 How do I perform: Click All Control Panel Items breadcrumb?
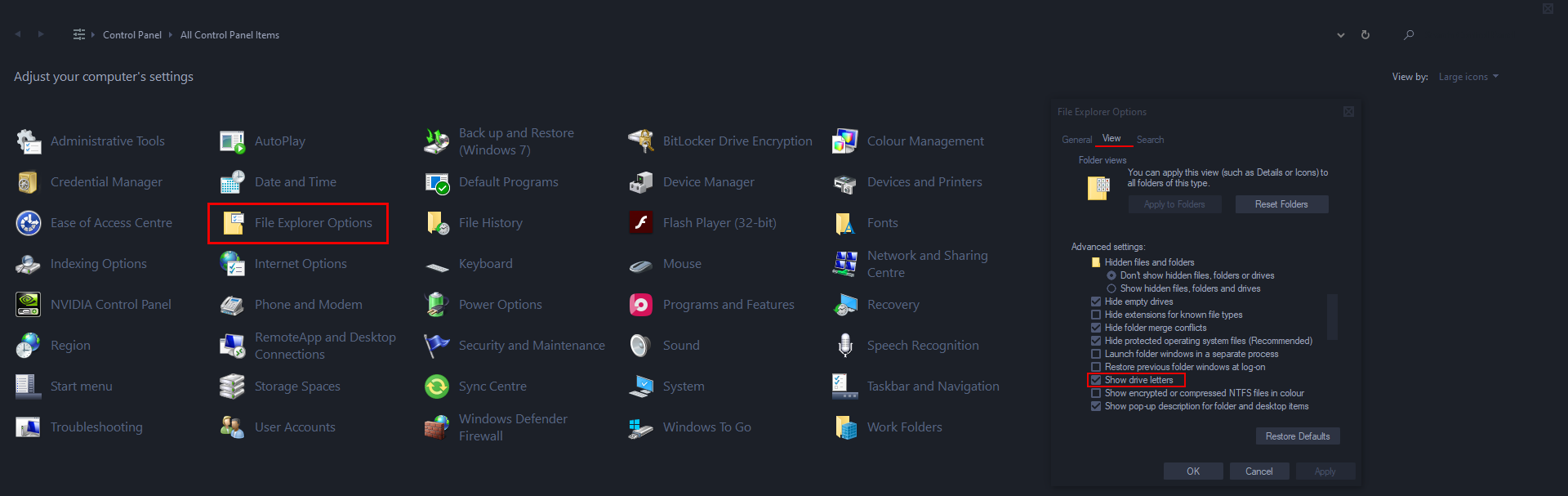pos(229,35)
